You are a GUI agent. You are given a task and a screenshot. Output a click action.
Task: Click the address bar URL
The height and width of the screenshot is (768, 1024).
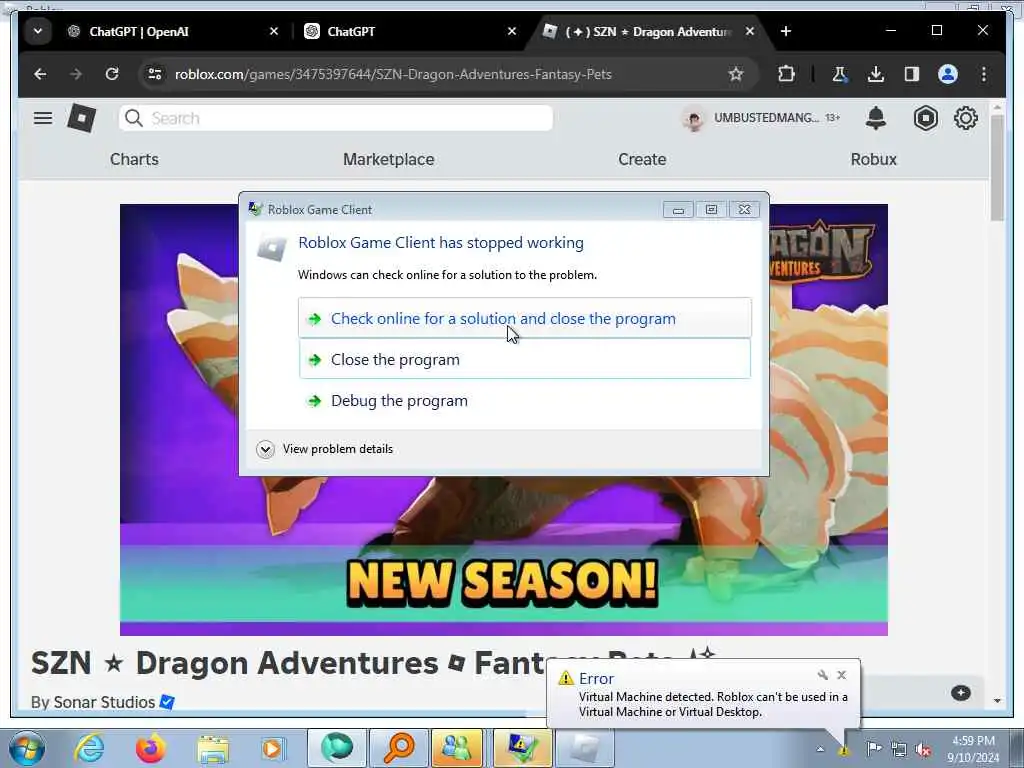click(393, 74)
